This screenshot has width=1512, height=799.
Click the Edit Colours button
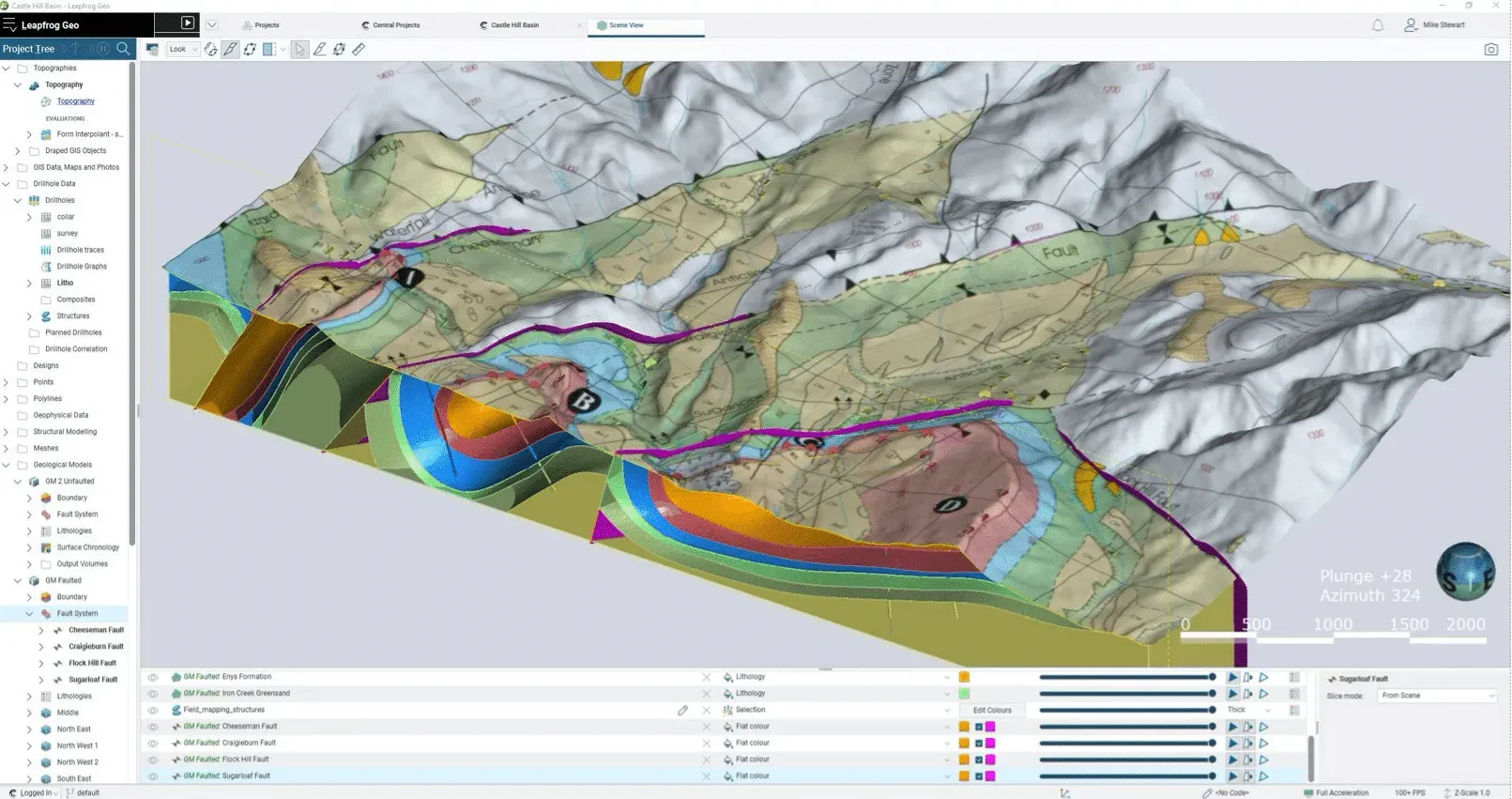point(991,711)
